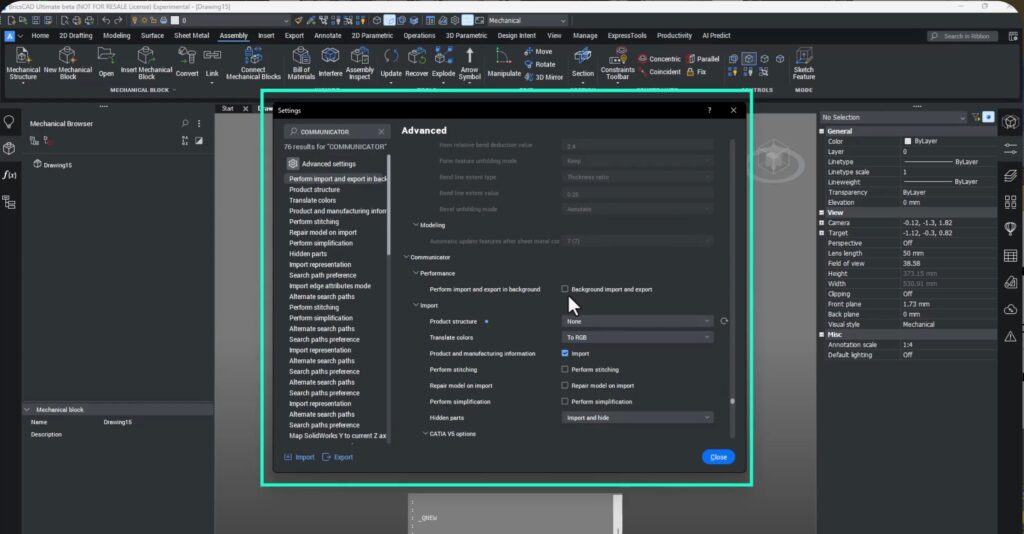Select the Rotate tool in ribbon
1024x534 pixels.
click(540, 65)
